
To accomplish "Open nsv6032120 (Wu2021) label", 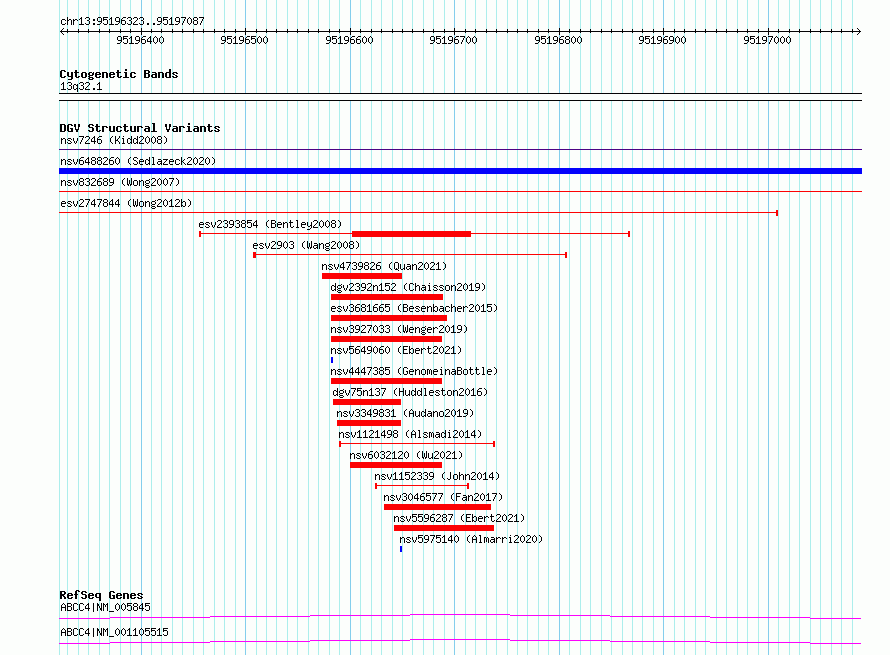I will point(406,455).
